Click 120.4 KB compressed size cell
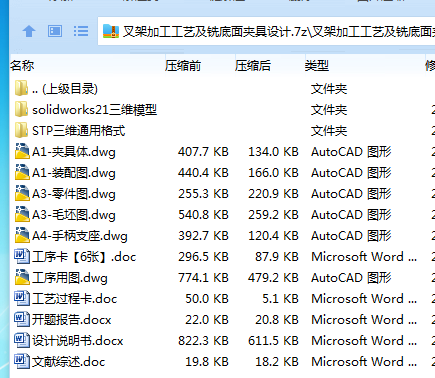Image resolution: width=435 pixels, height=378 pixels. click(273, 236)
